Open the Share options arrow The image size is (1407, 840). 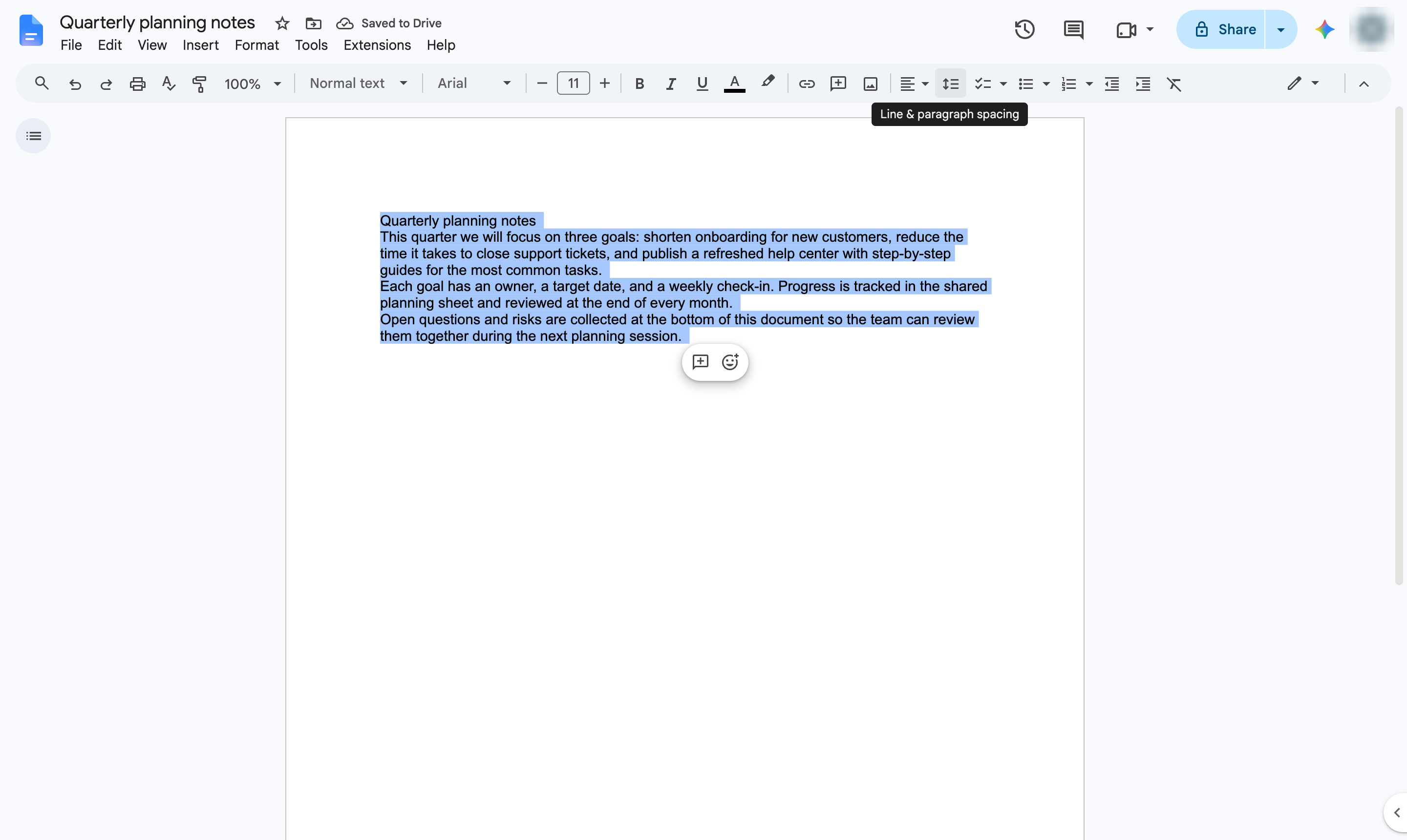tap(1281, 29)
